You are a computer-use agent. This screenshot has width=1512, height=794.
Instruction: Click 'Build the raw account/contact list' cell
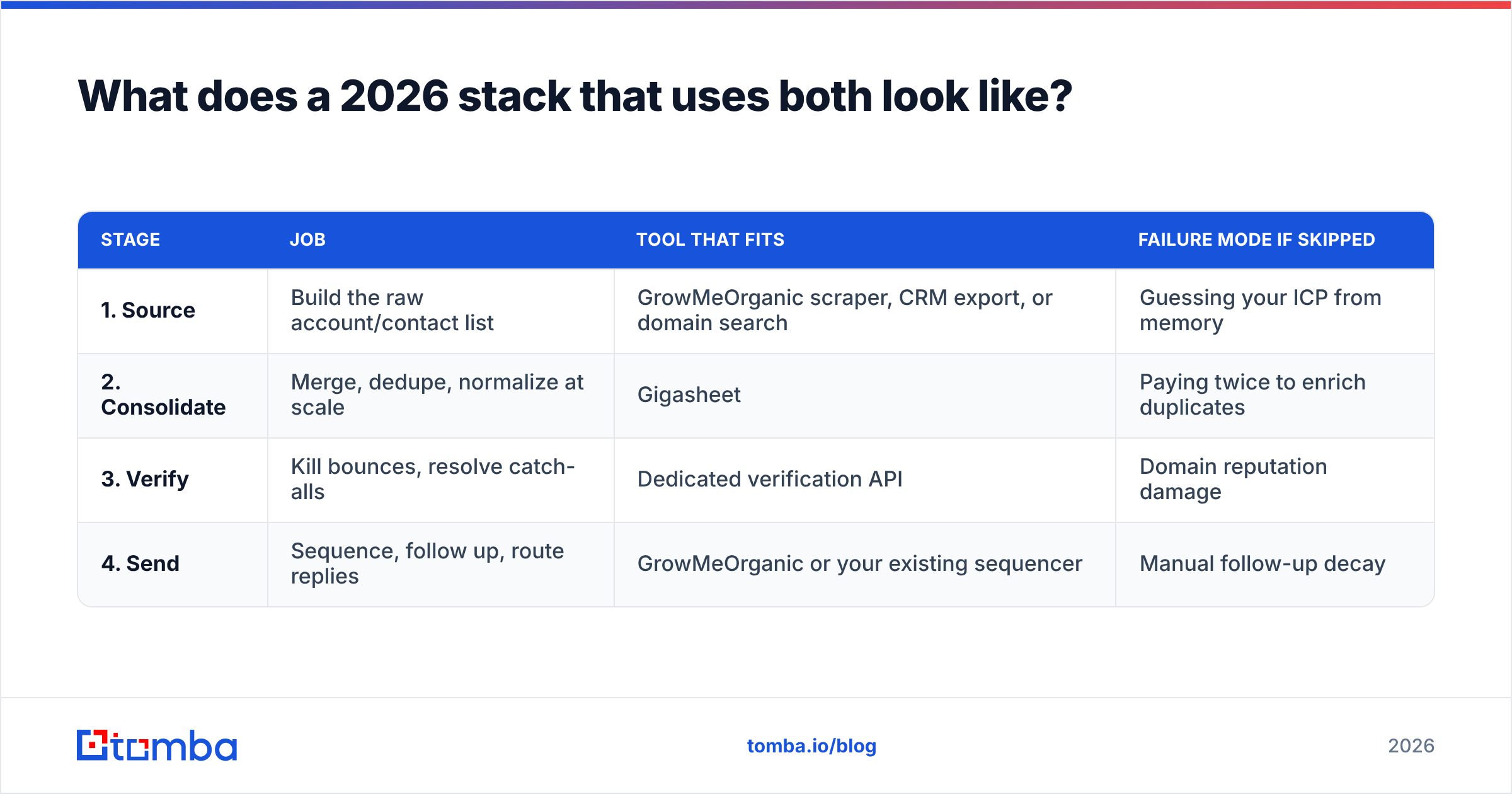(x=441, y=311)
